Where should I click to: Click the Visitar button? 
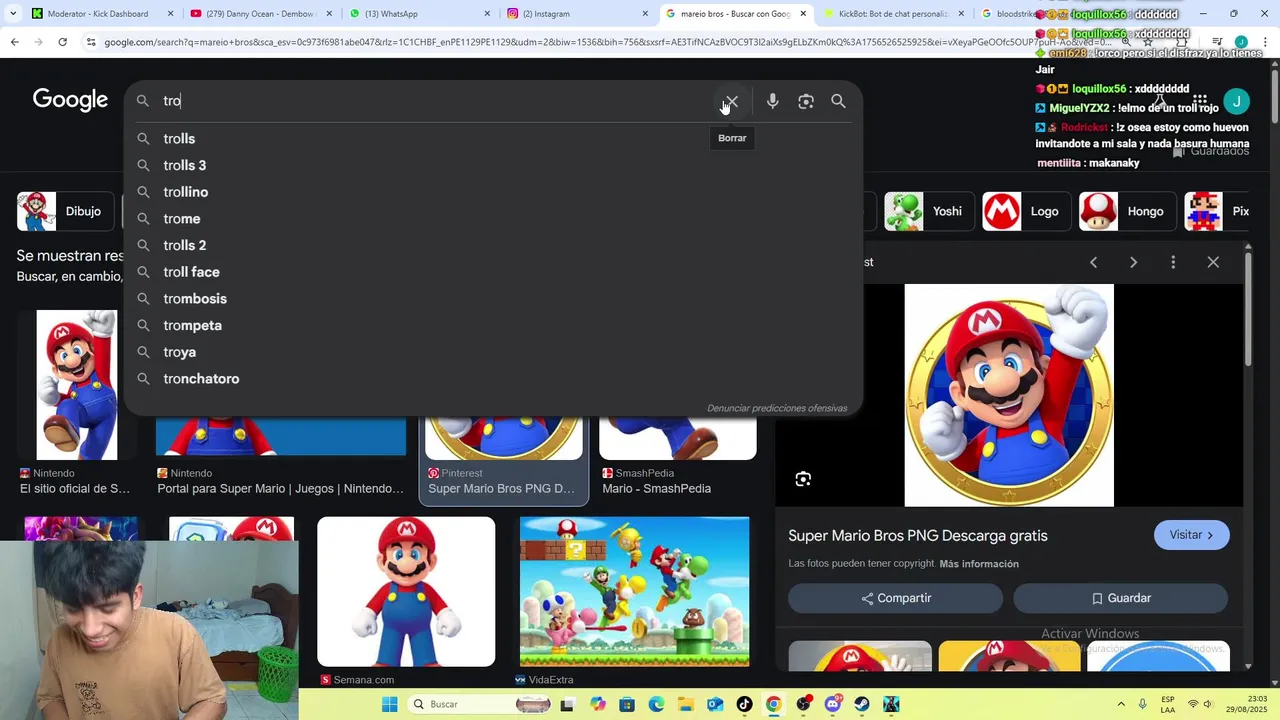coord(1191,535)
